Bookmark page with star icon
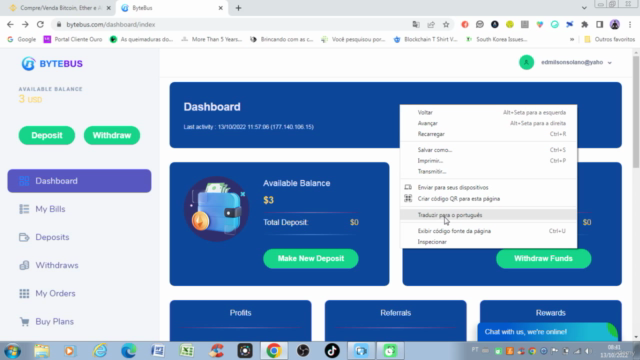This screenshot has height=360, width=640. point(446,24)
